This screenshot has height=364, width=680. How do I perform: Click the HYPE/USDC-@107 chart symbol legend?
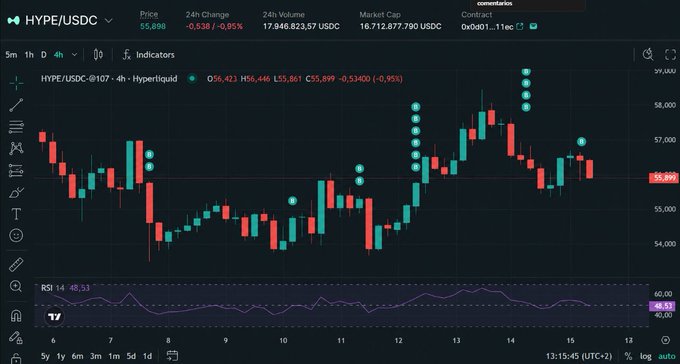tap(109, 79)
